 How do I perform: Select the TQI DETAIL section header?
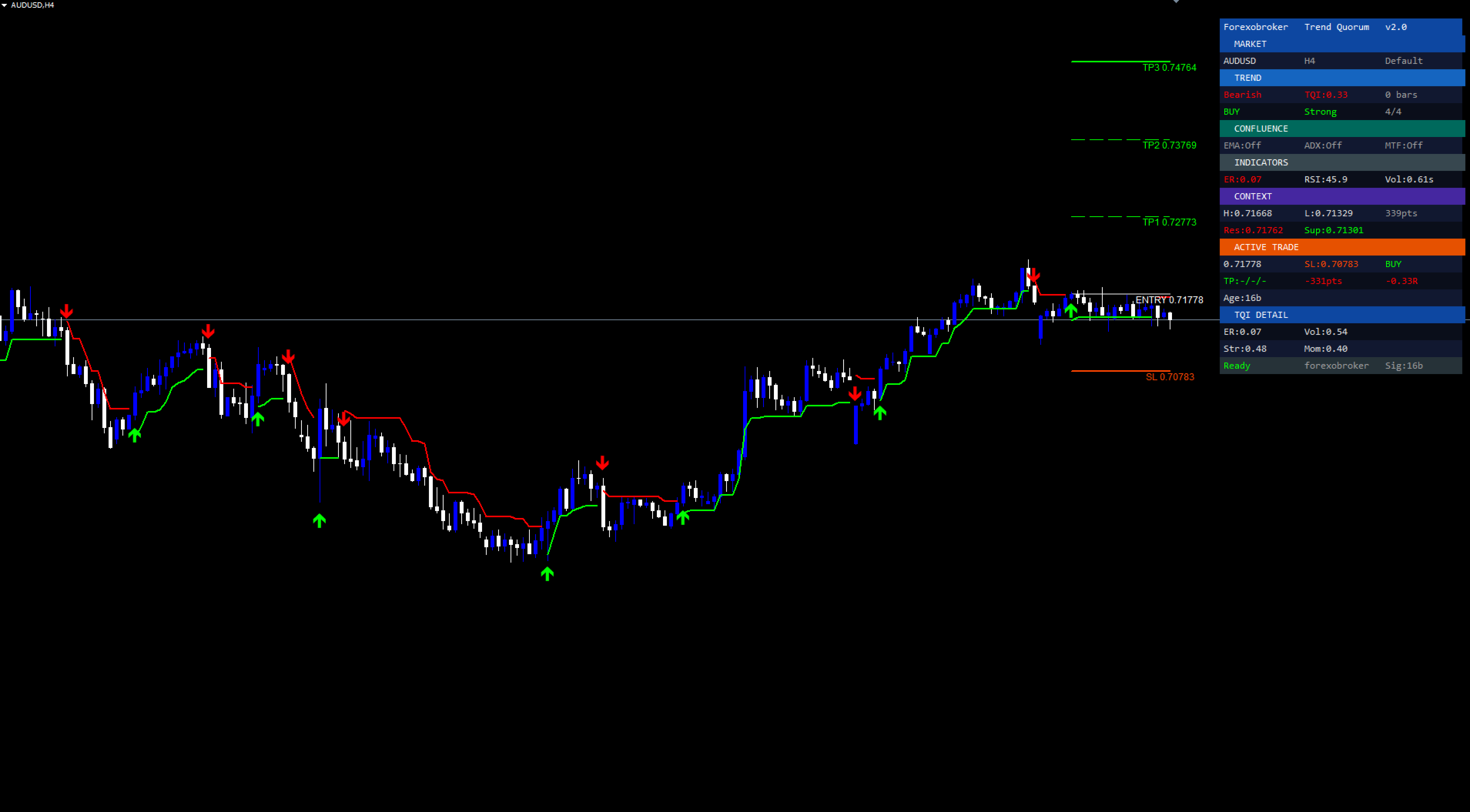[1342, 315]
